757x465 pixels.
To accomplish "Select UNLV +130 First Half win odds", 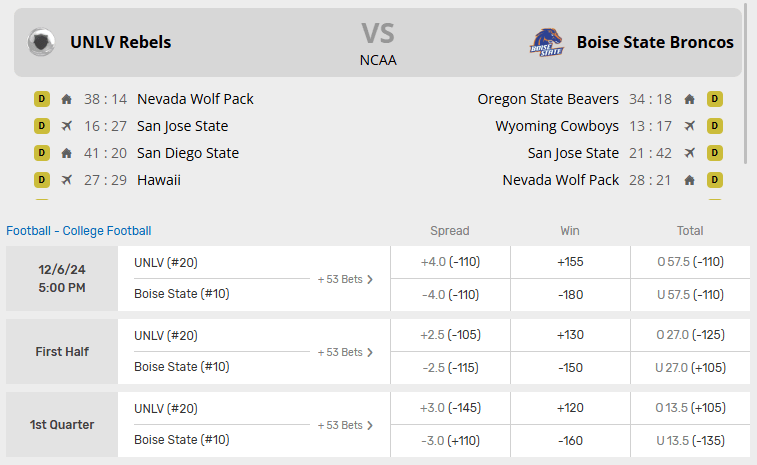I will (570, 335).
